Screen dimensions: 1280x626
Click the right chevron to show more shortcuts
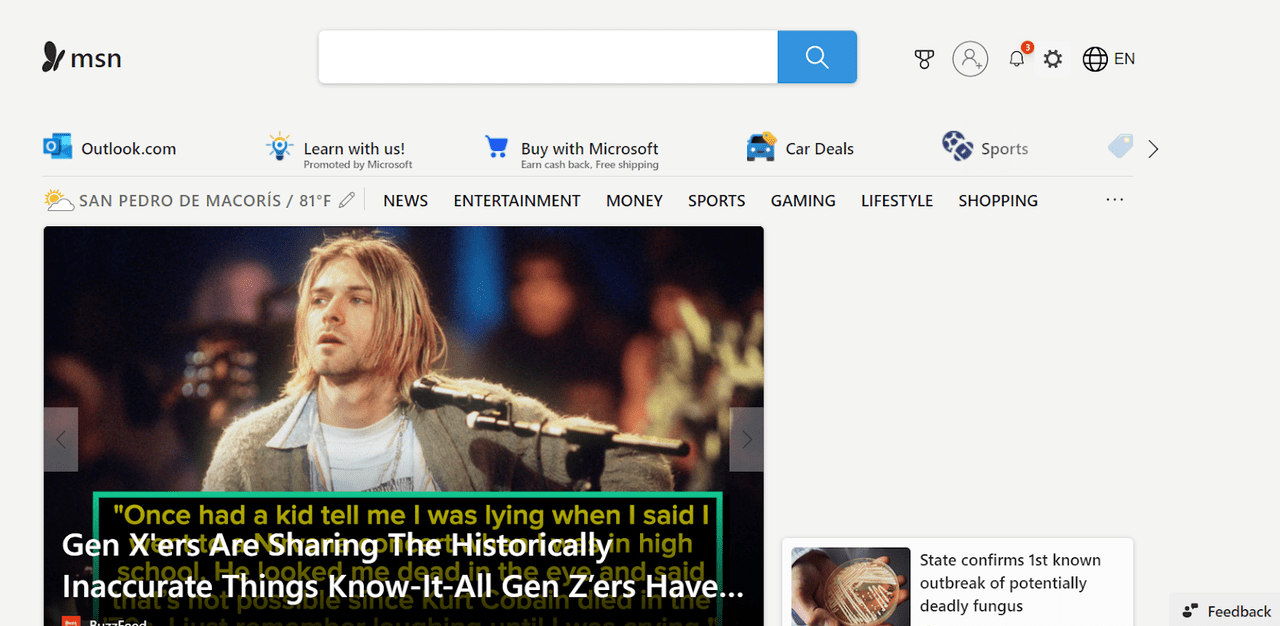click(x=1153, y=148)
